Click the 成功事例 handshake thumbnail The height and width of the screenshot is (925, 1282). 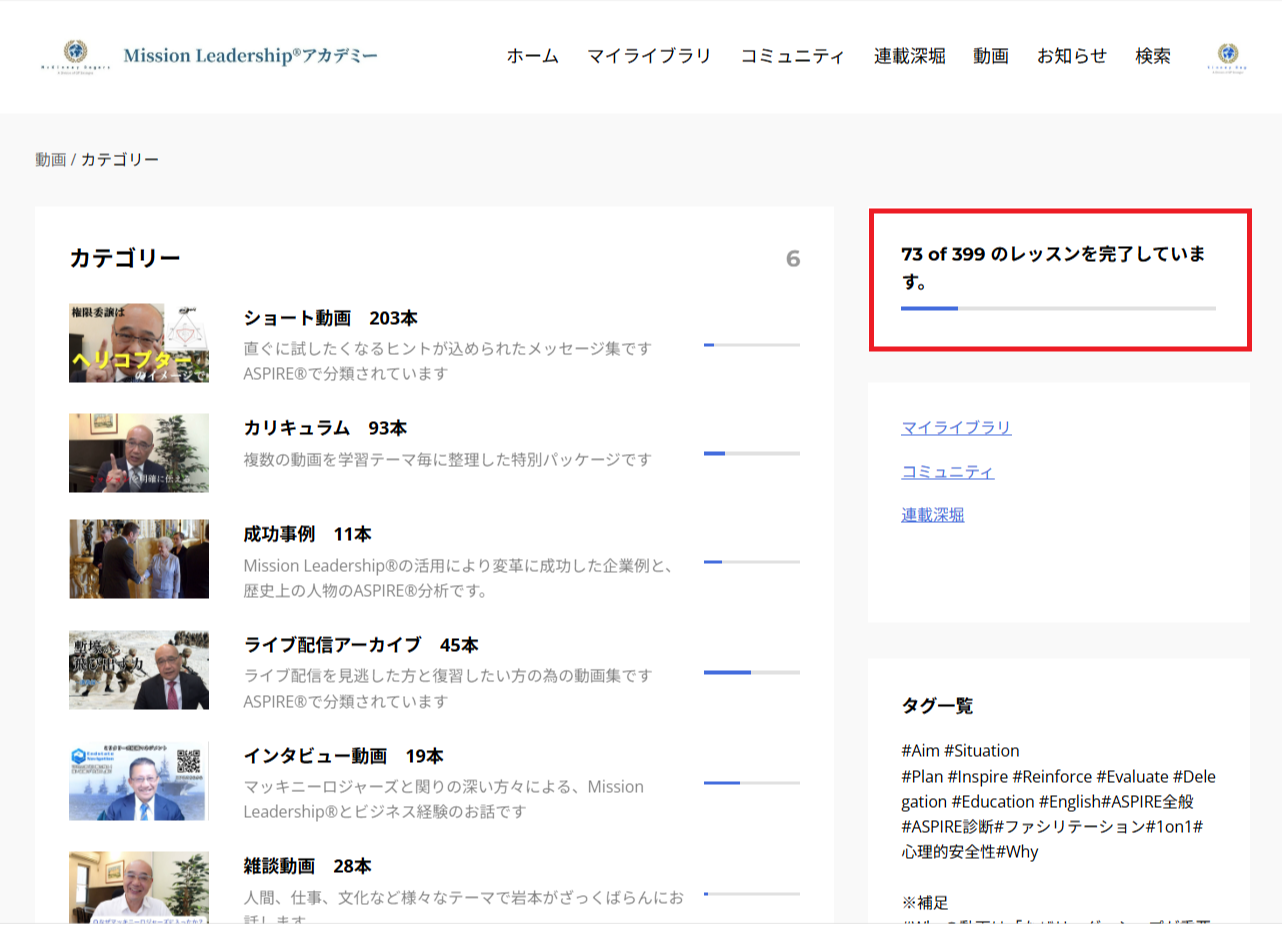139,559
